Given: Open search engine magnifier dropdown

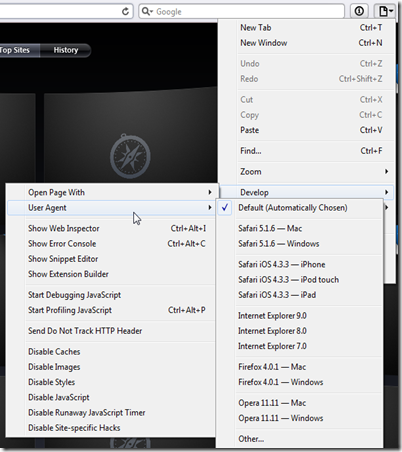Looking at the screenshot, I should coord(147,11).
